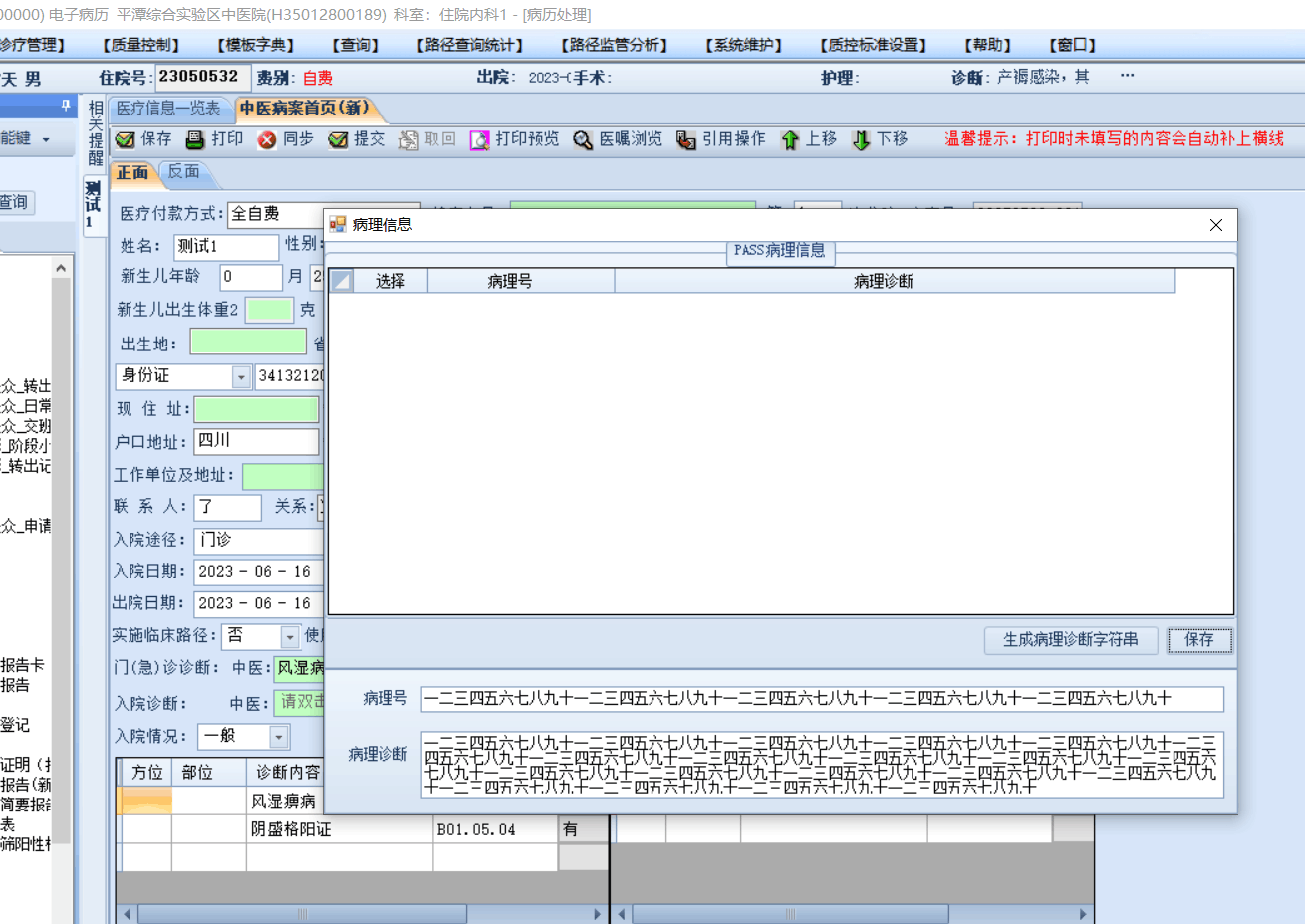Image resolution: width=1305 pixels, height=924 pixels.
Task: Click the 病理信息 dialog title icon
Action: (x=338, y=225)
